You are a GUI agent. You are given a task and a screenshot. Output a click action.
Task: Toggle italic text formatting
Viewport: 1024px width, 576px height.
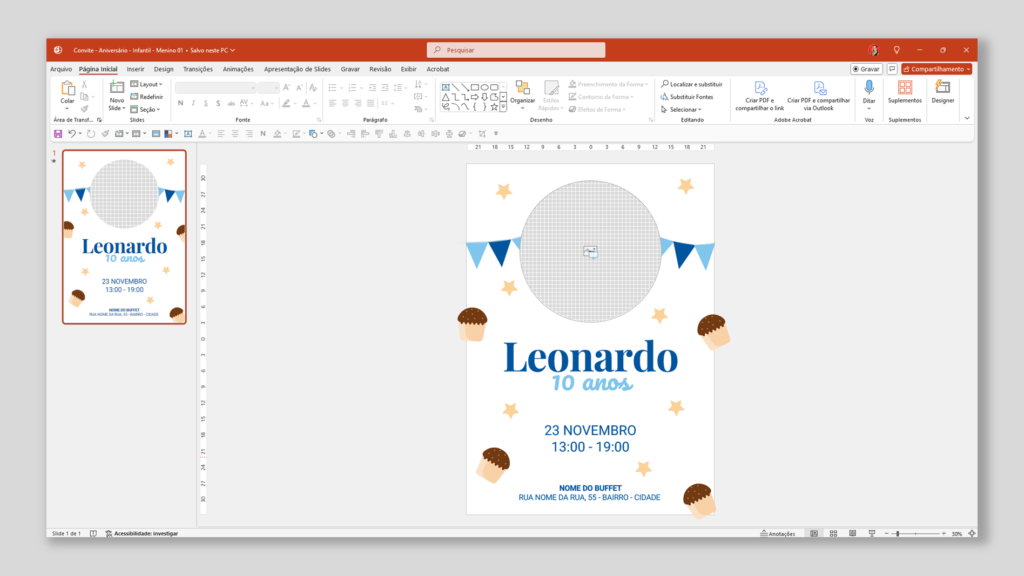(x=194, y=103)
